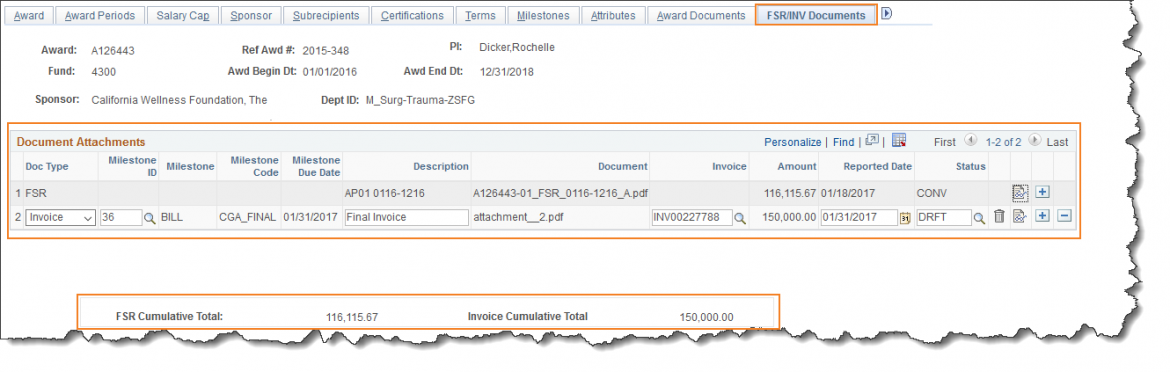Image resolution: width=1170 pixels, height=372 pixels.
Task: Sort by Milestone Code column header
Action: [x=254, y=165]
